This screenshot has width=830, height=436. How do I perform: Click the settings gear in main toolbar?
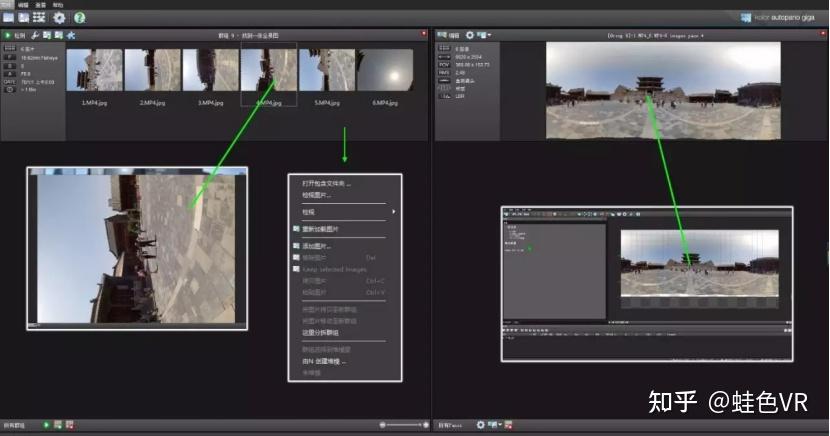click(x=59, y=18)
